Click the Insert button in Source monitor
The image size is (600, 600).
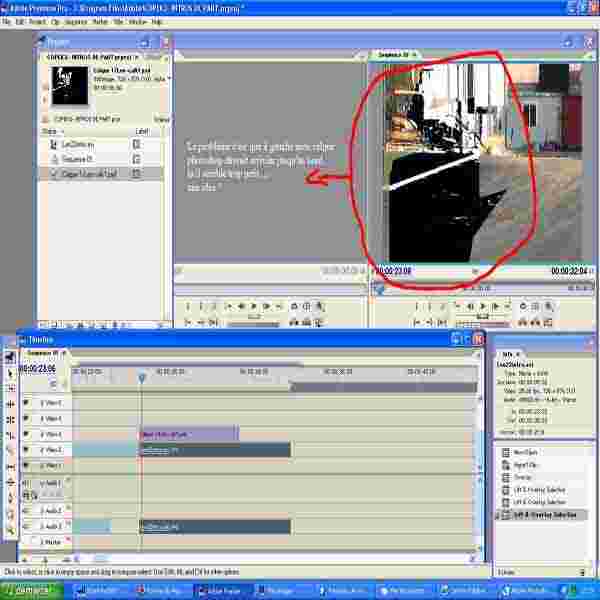click(x=293, y=323)
